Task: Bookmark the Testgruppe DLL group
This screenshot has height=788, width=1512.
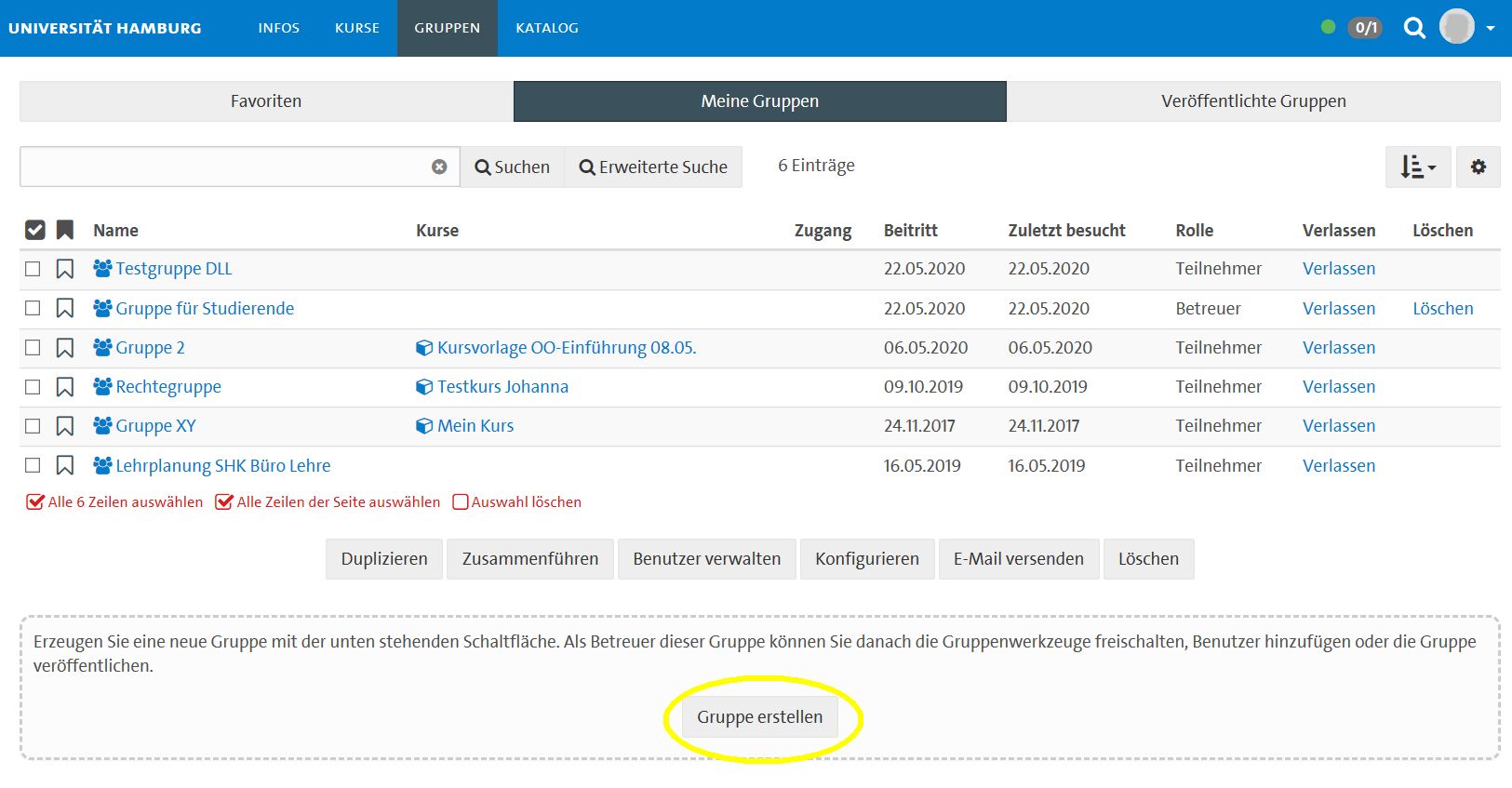Action: [65, 269]
